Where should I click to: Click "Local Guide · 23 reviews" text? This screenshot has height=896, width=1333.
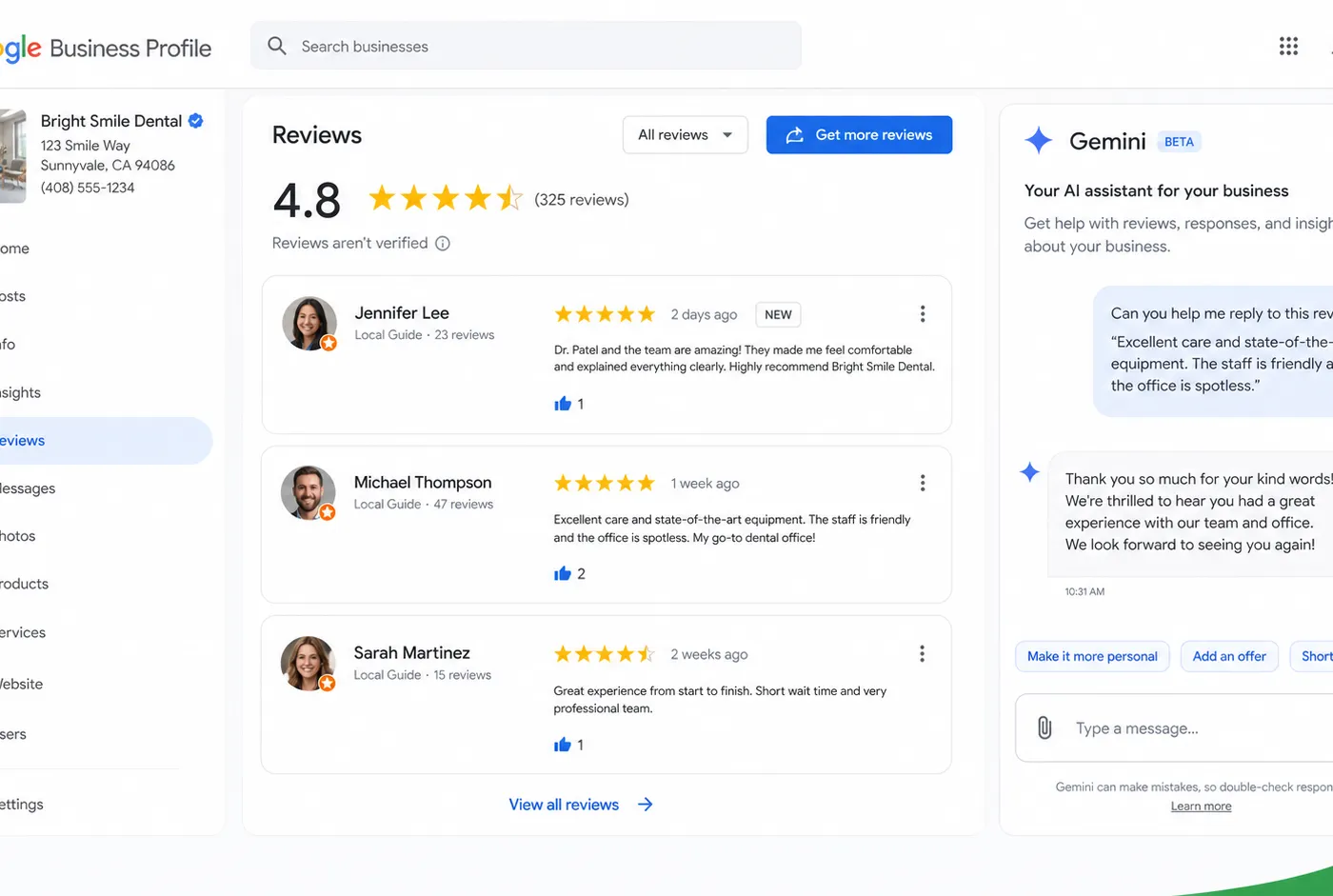tap(425, 335)
